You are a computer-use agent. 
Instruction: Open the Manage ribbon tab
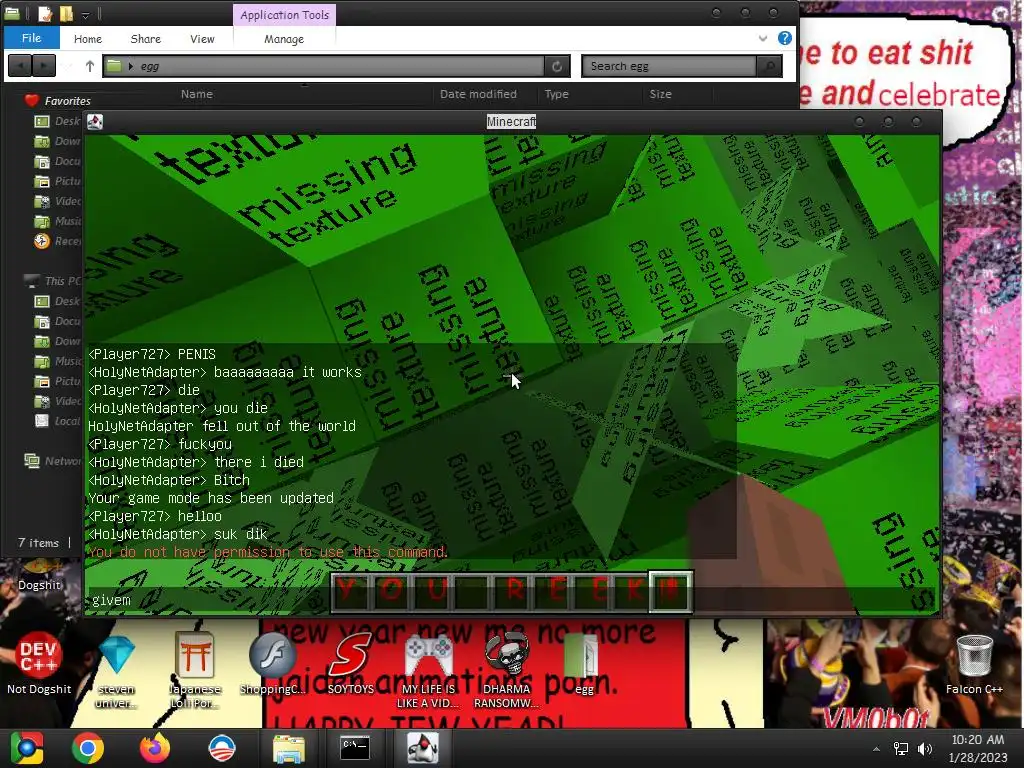point(284,39)
